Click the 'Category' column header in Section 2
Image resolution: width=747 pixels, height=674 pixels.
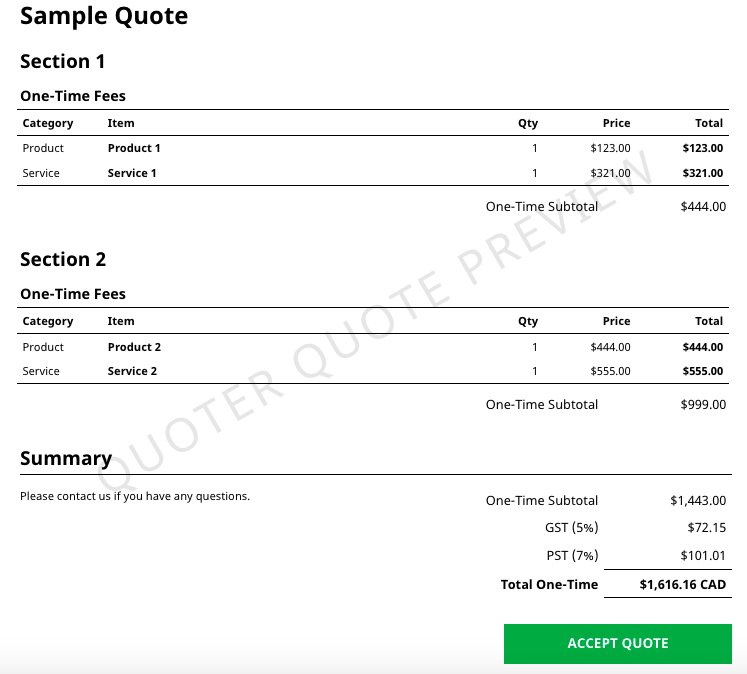(48, 322)
